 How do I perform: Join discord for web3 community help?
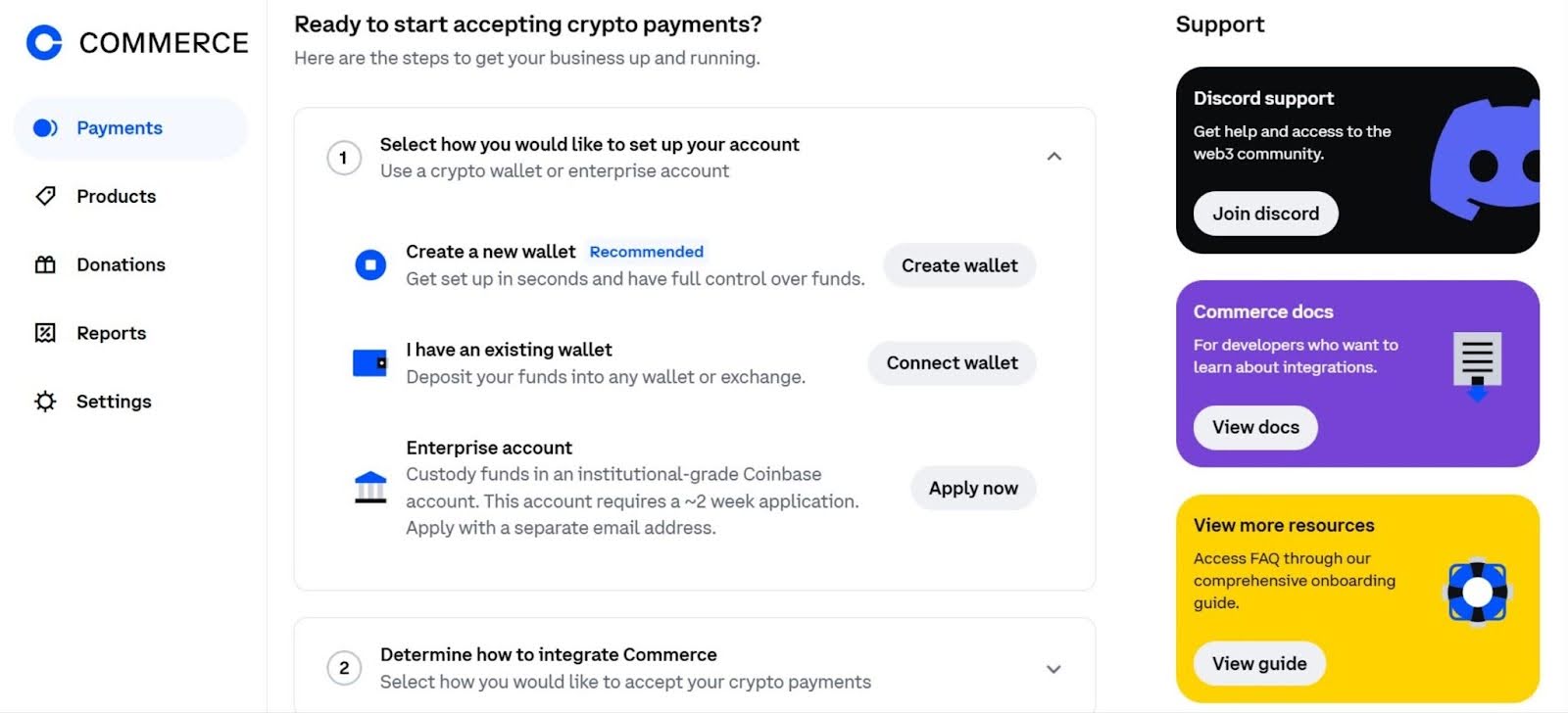tap(1264, 214)
